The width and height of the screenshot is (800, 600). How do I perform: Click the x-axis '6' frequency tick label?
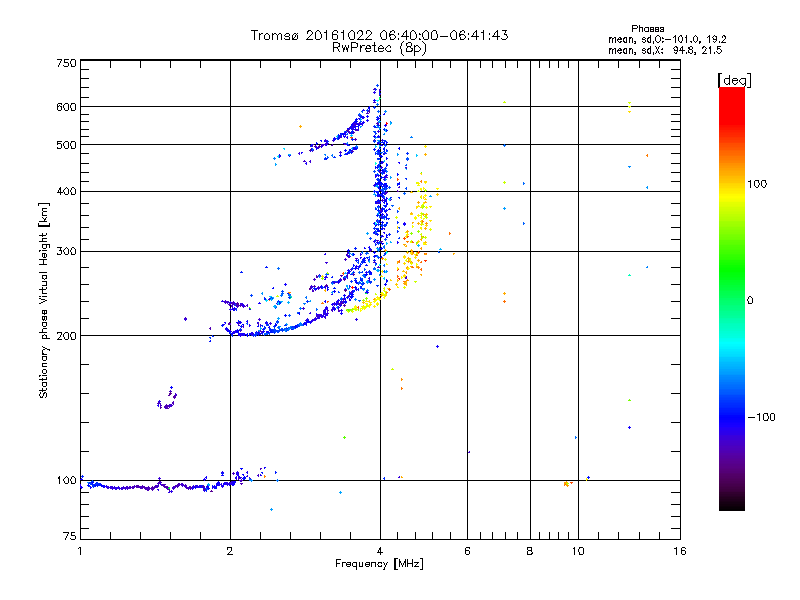(467, 551)
